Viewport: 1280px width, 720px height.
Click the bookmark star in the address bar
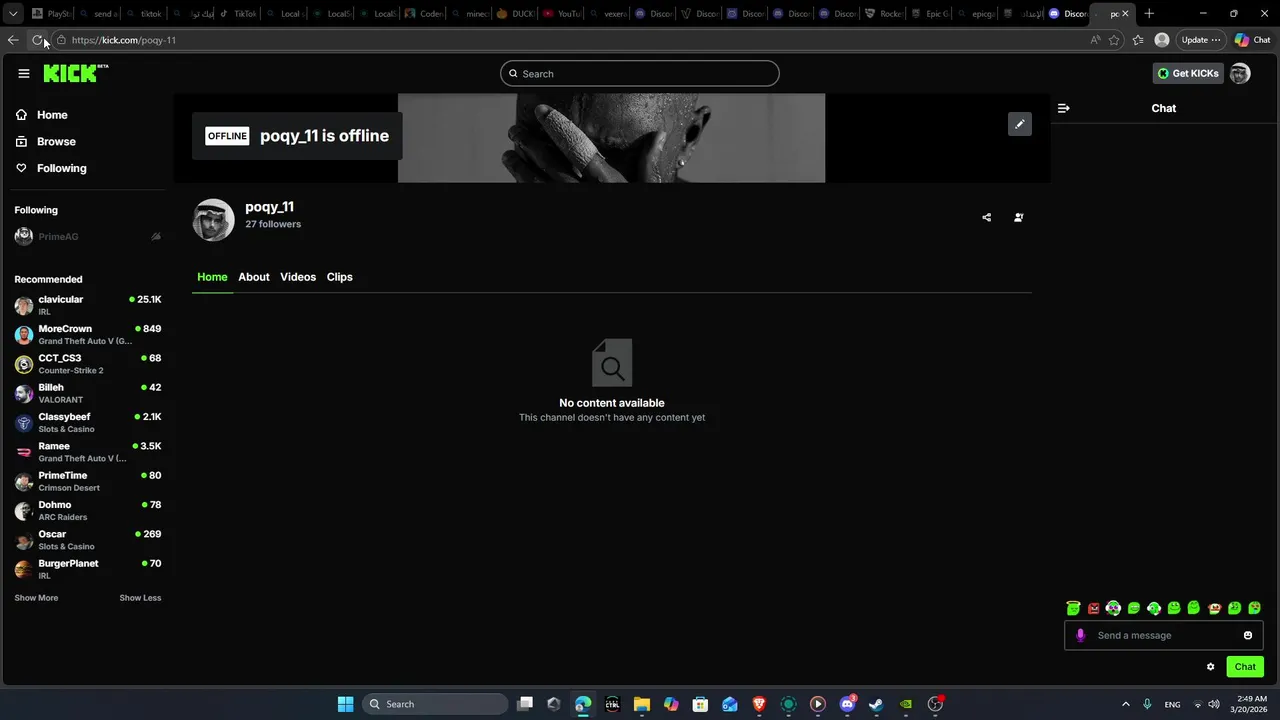point(1114,40)
